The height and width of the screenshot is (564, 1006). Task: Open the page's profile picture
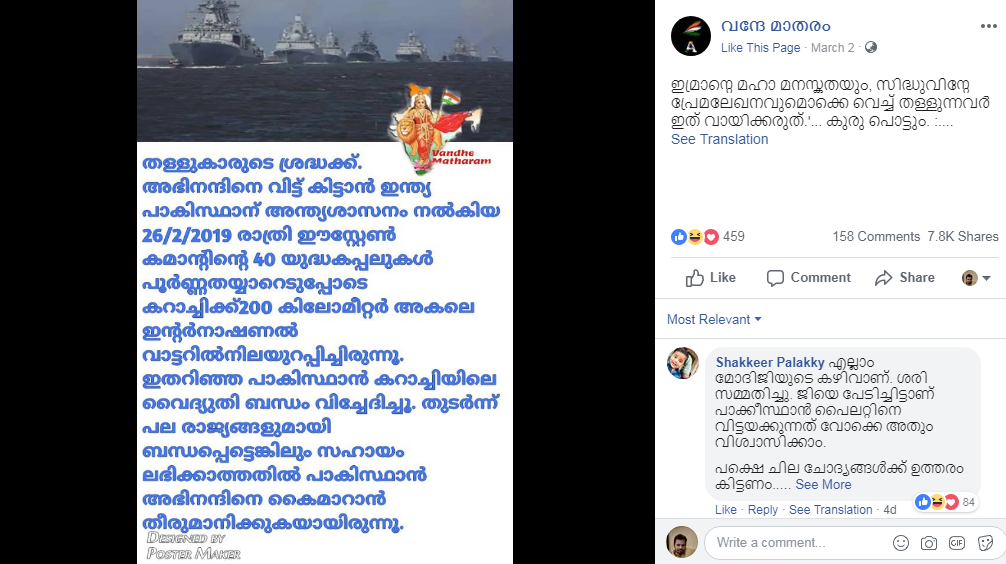pos(691,36)
